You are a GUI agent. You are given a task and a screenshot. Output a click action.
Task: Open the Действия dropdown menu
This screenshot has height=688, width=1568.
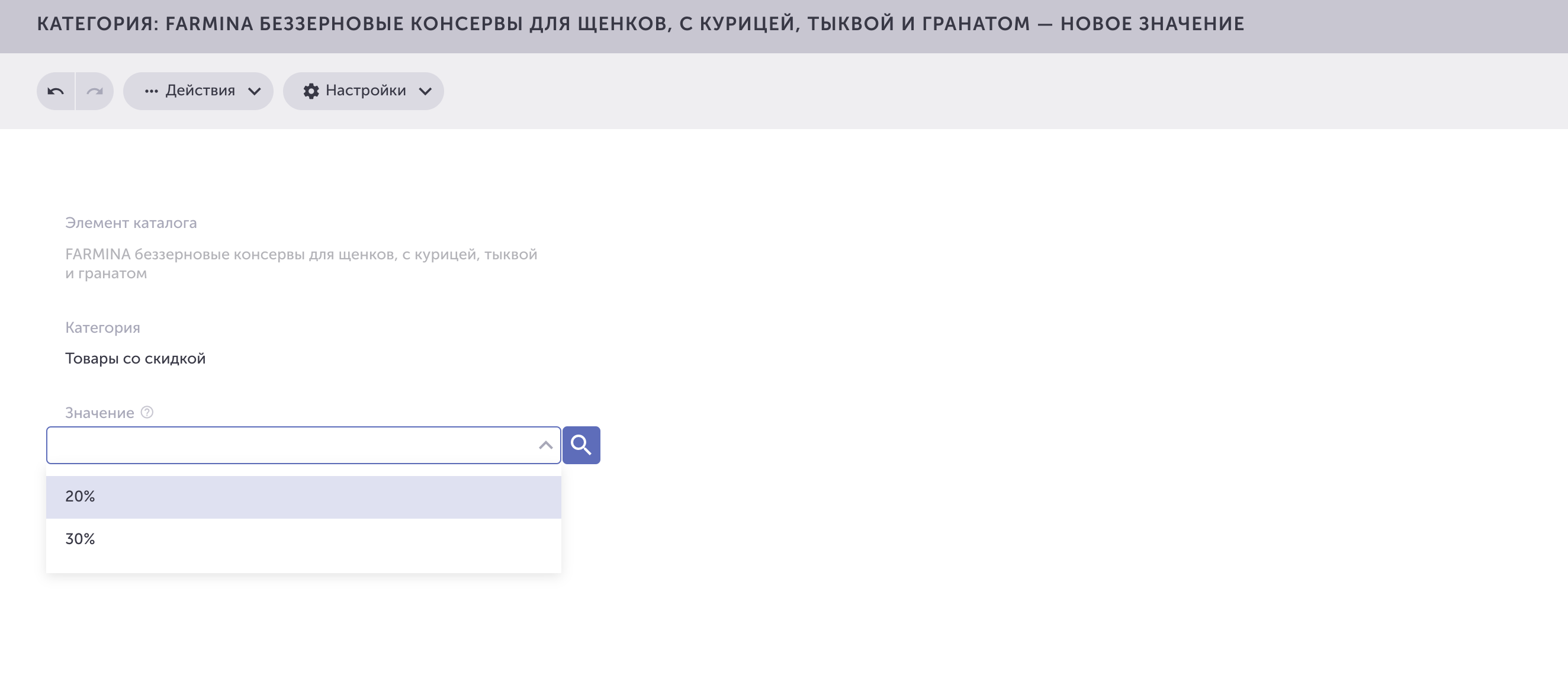pyautogui.click(x=198, y=91)
